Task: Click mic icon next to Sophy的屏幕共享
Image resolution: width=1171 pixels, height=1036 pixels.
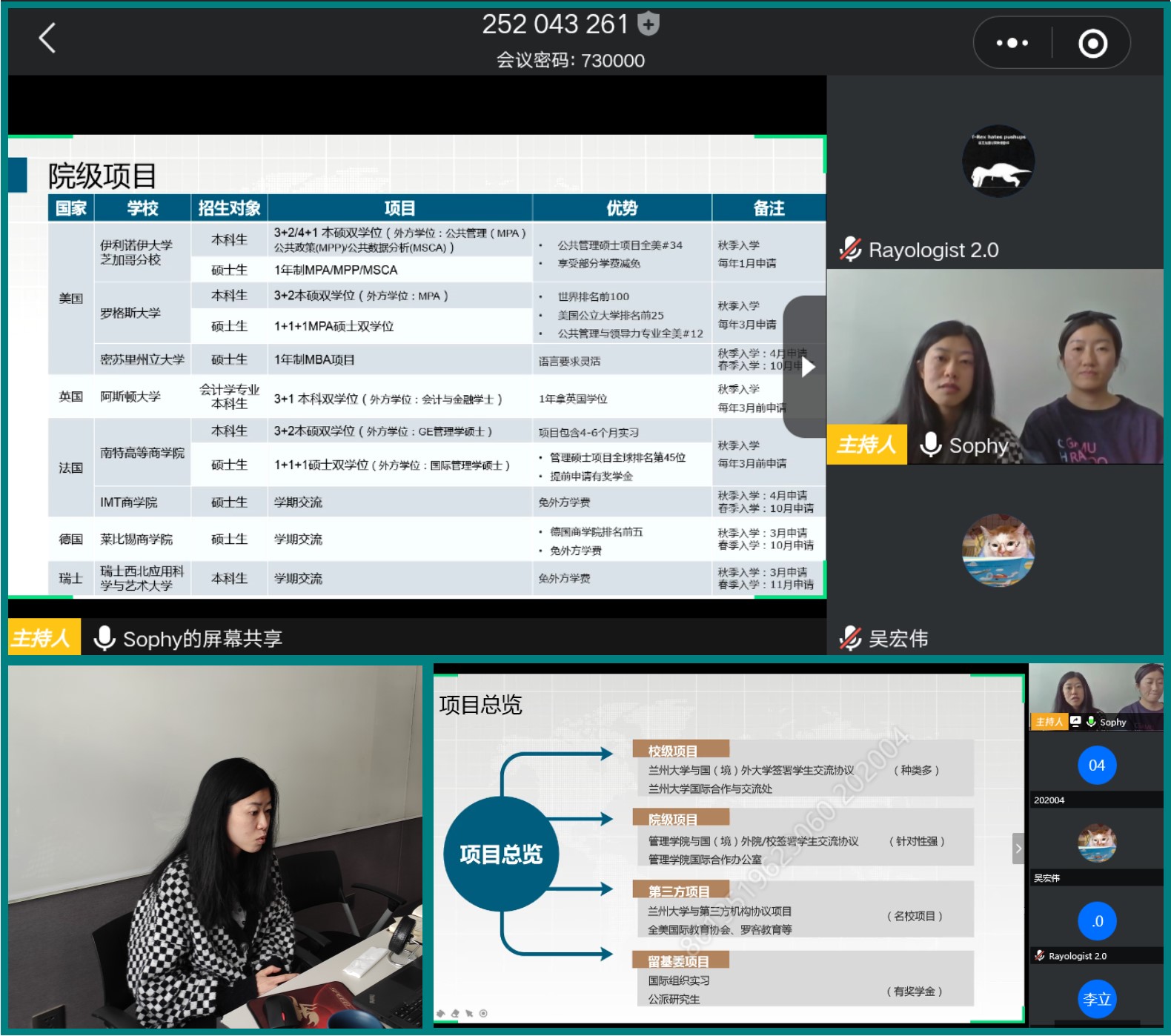Action: [105, 638]
